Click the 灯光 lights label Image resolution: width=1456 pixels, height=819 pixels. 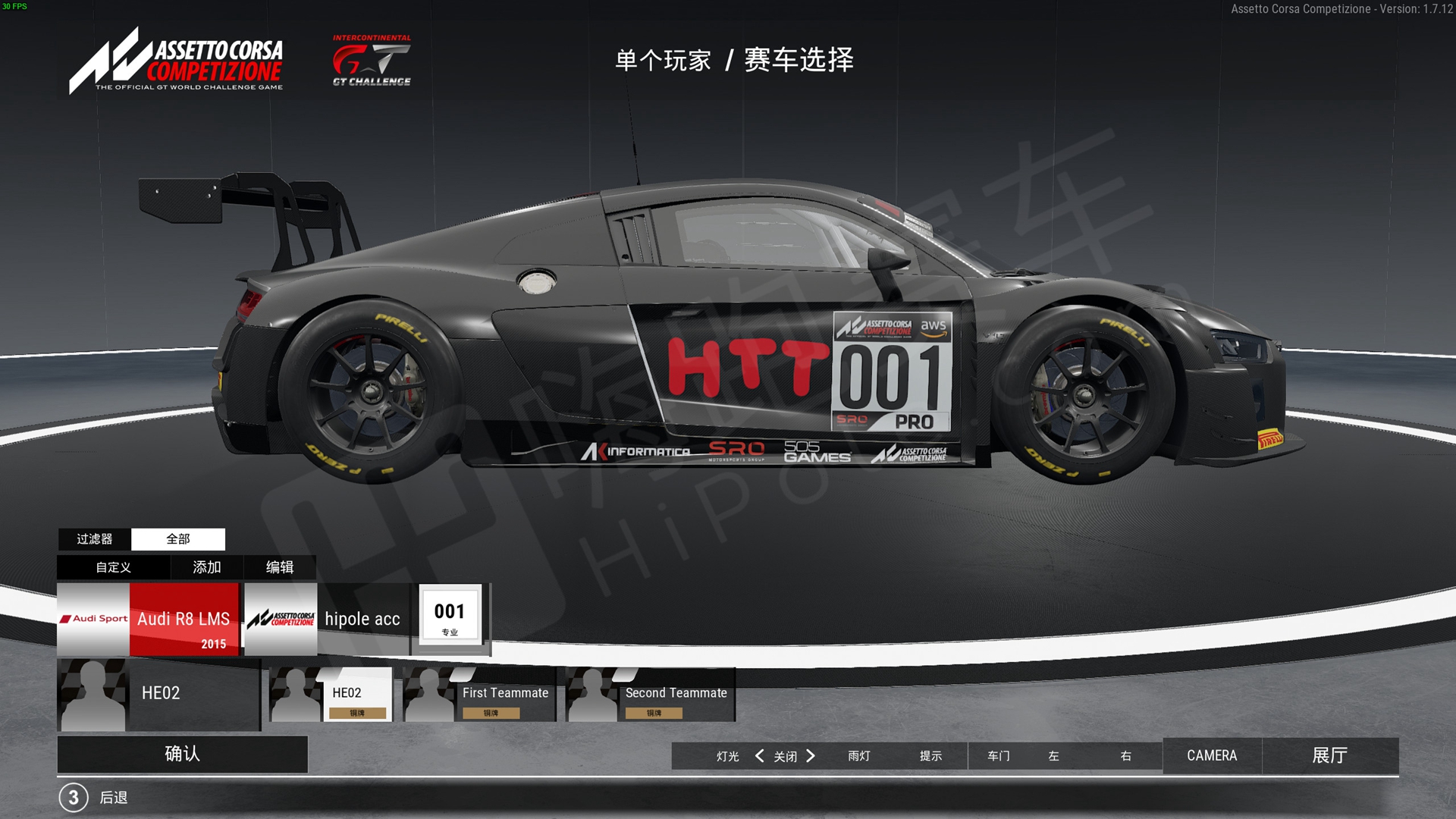(x=727, y=757)
